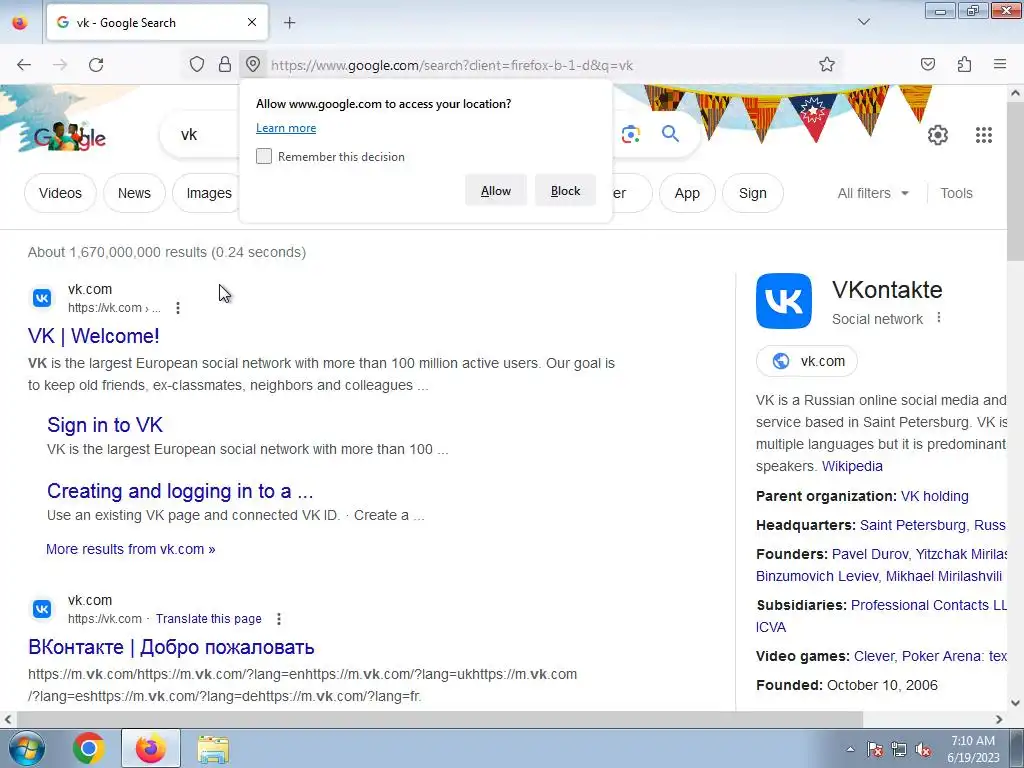
Task: Filter results by Videos
Action: [x=60, y=193]
